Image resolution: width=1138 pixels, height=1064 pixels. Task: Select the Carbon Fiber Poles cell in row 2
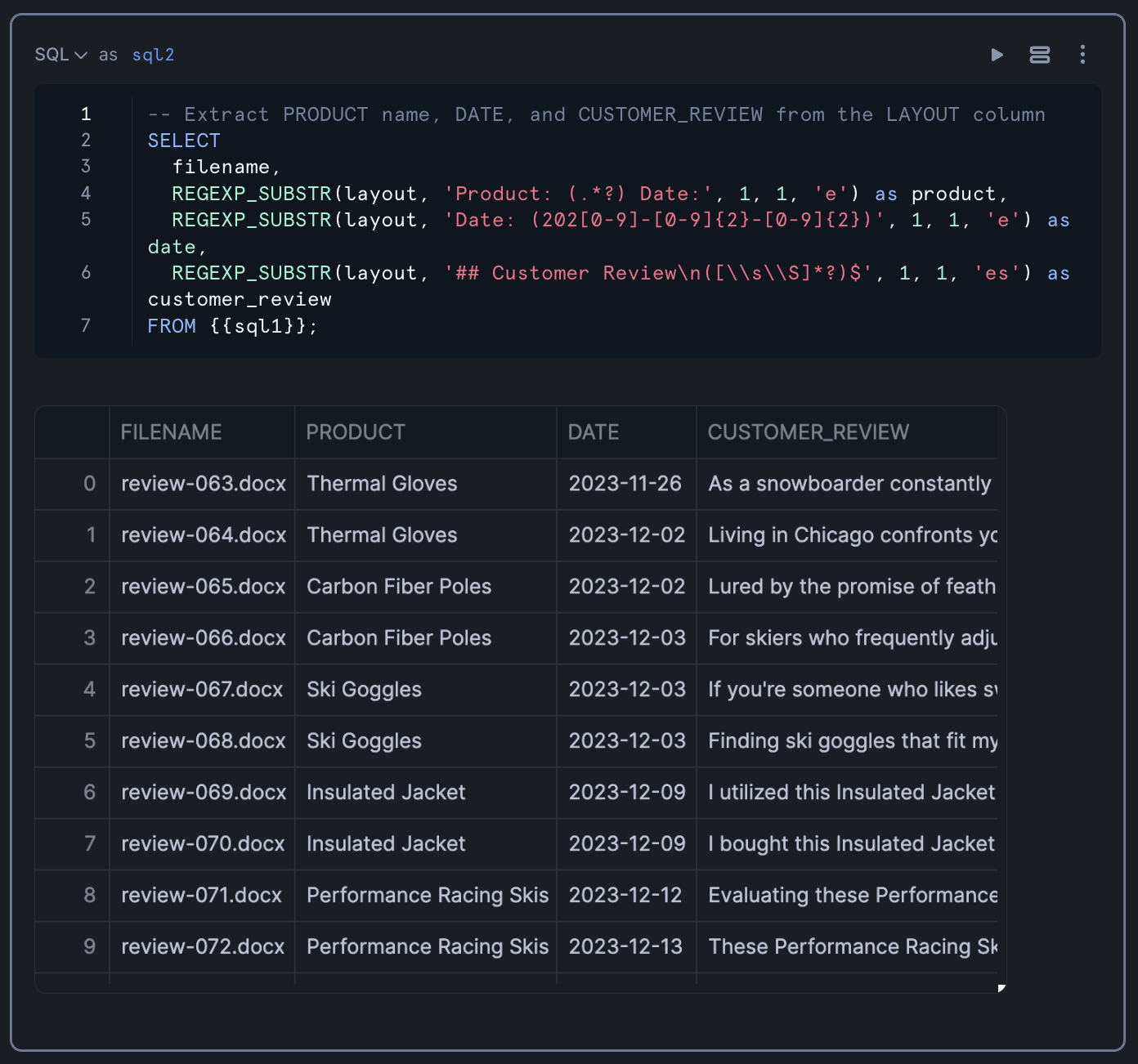tap(399, 587)
